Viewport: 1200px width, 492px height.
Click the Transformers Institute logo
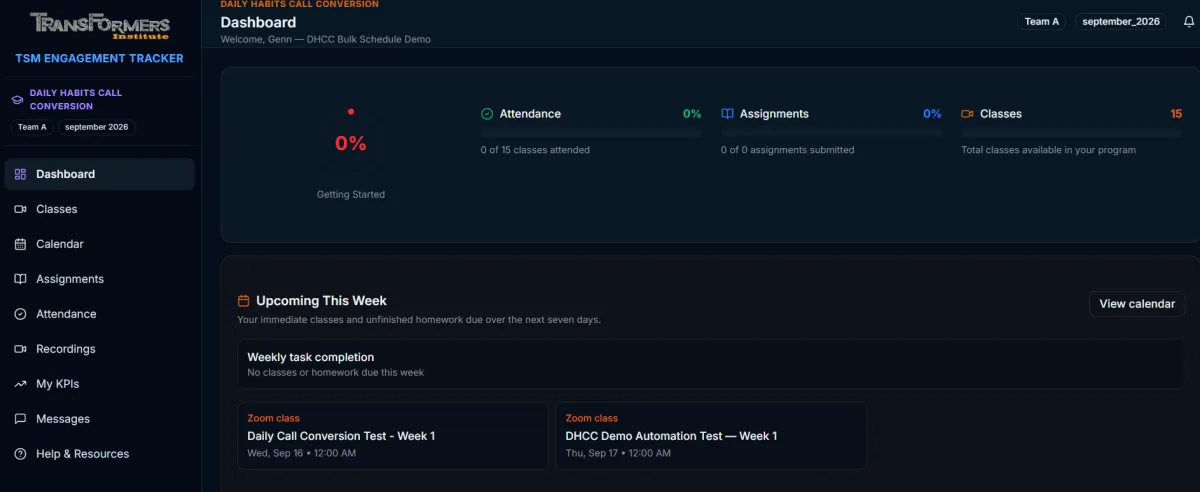coord(100,25)
